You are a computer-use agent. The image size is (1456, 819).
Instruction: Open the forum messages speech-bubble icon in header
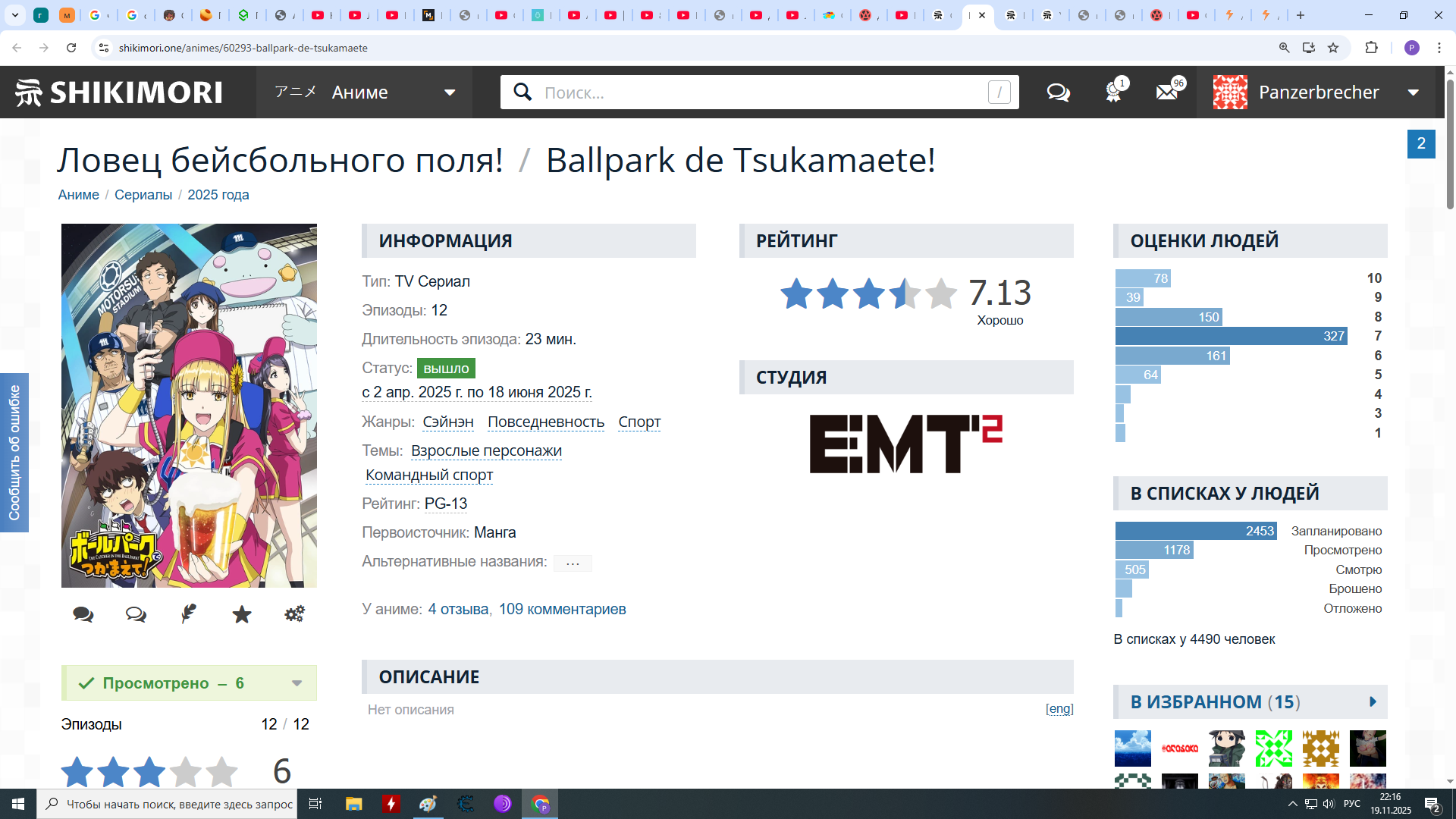tap(1058, 93)
